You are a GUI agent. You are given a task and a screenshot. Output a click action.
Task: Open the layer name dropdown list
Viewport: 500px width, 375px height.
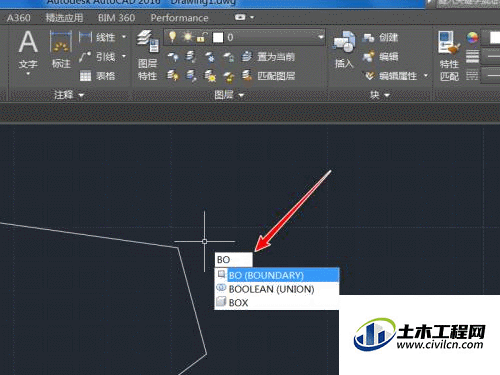pos(320,37)
